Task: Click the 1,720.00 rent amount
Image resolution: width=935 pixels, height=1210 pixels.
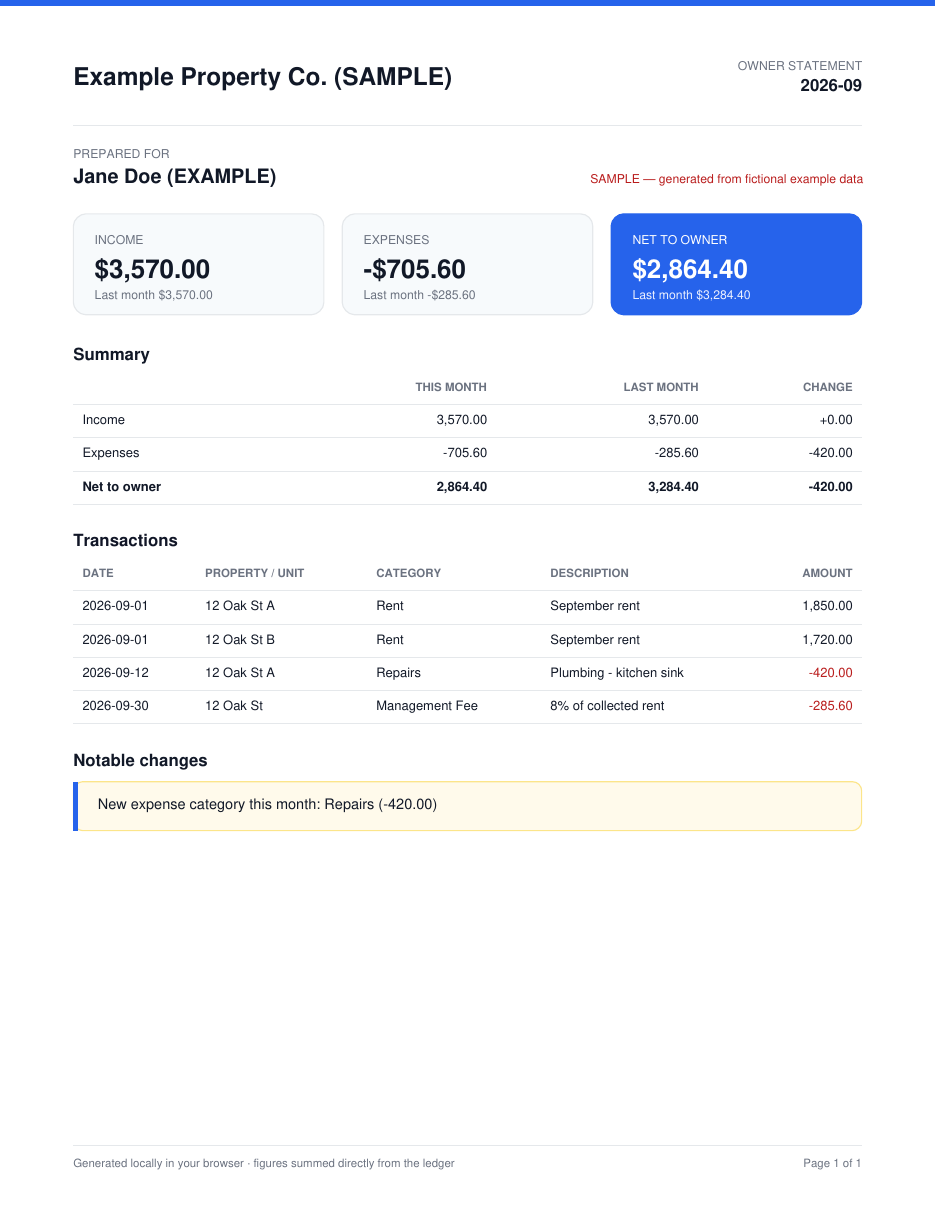Action: [827, 640]
